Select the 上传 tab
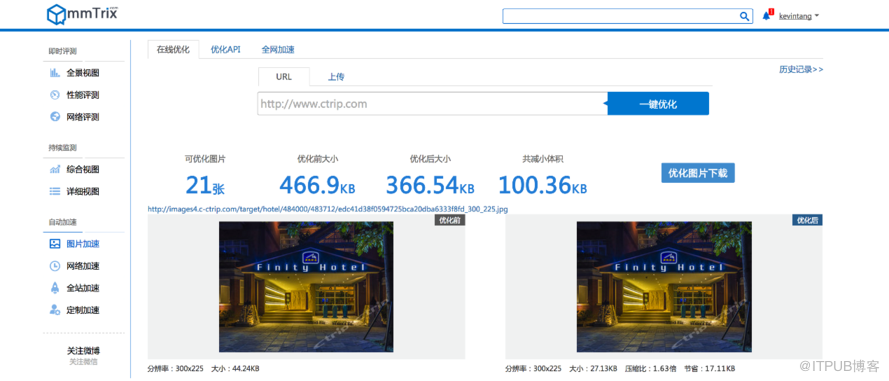 point(336,77)
